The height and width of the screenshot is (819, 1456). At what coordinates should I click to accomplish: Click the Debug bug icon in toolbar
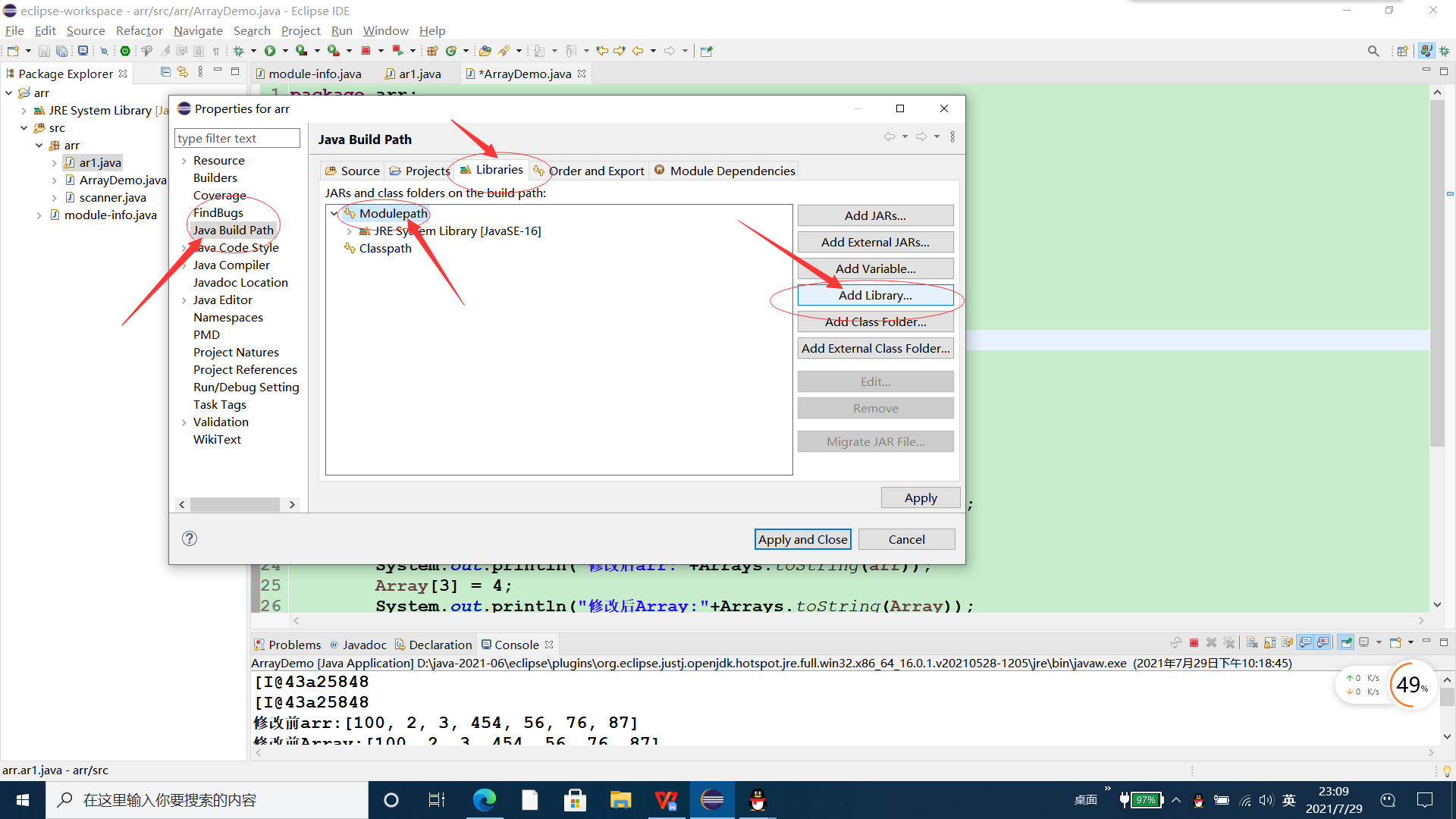click(238, 51)
